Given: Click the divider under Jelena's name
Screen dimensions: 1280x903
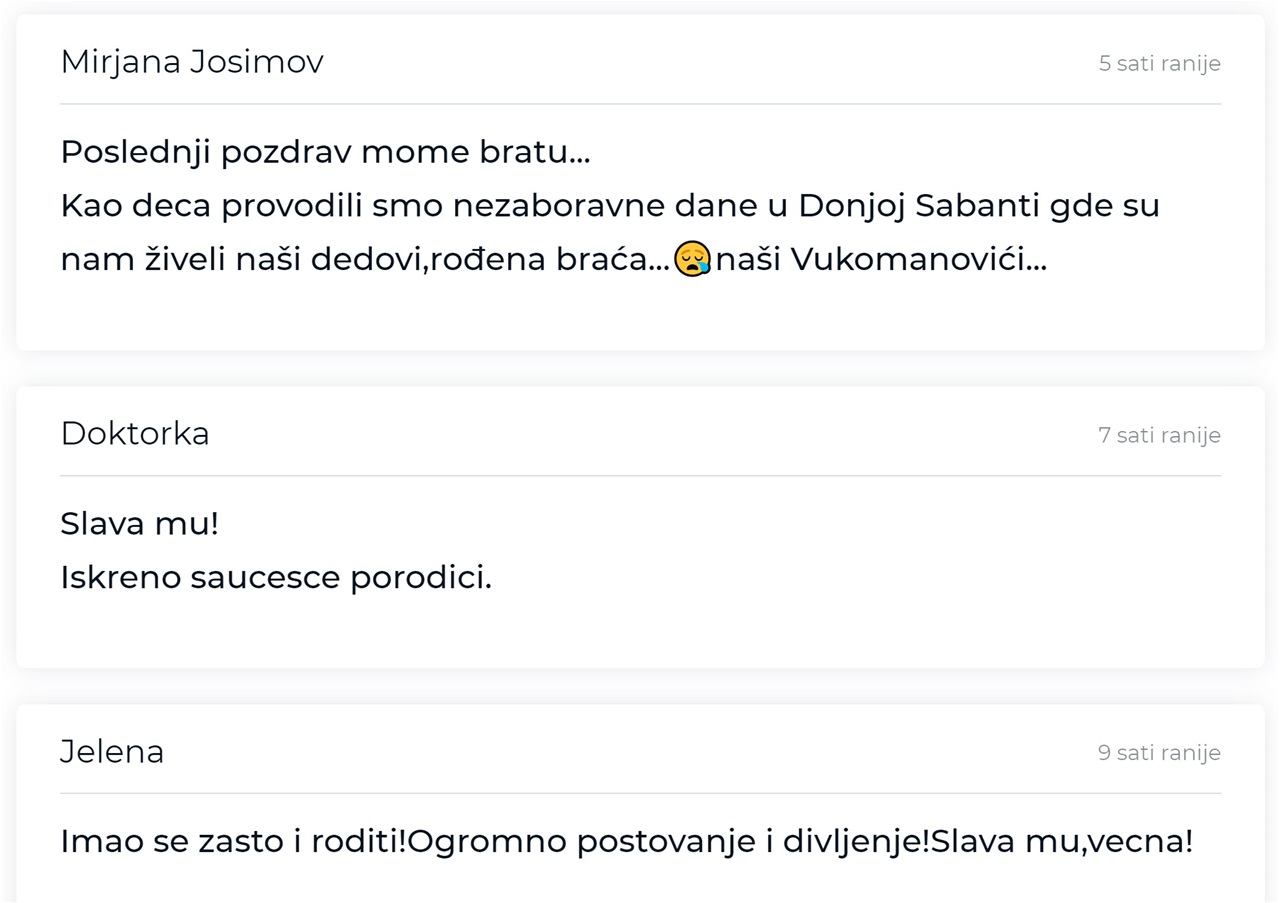Looking at the screenshot, I should point(640,793).
